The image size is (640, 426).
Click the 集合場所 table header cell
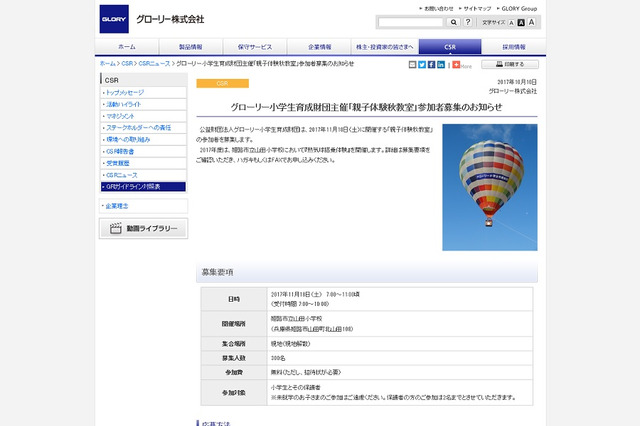tap(234, 344)
